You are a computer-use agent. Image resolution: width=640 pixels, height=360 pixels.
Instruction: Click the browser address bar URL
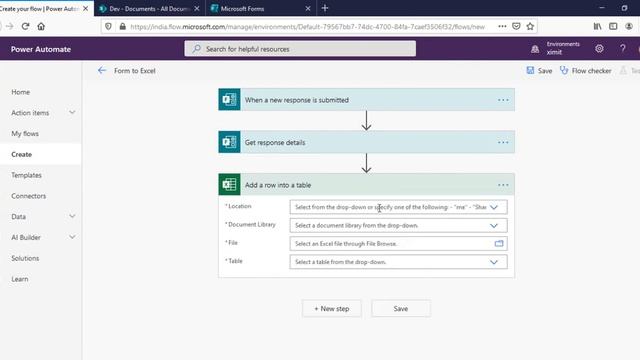307,27
